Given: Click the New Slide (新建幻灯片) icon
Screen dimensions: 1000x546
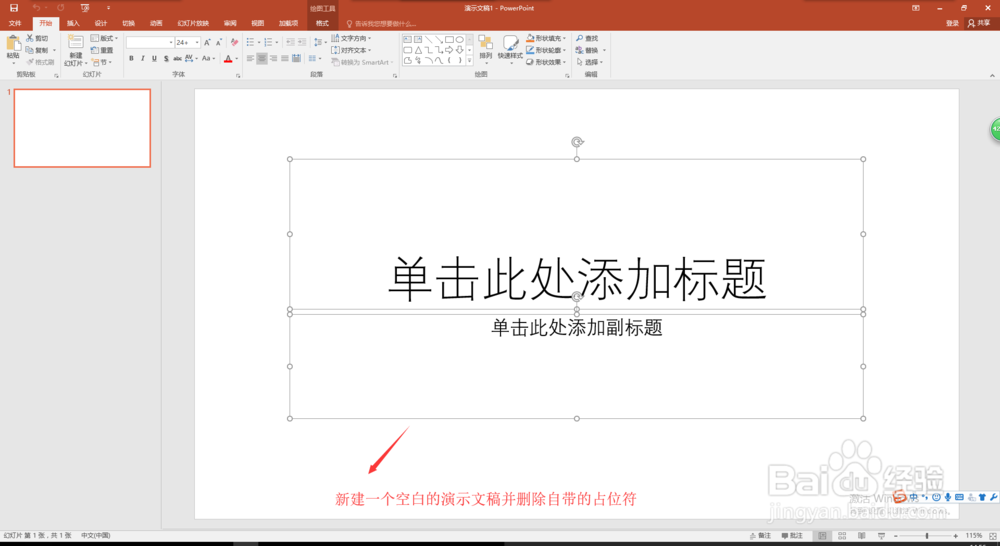Looking at the screenshot, I should (x=75, y=43).
